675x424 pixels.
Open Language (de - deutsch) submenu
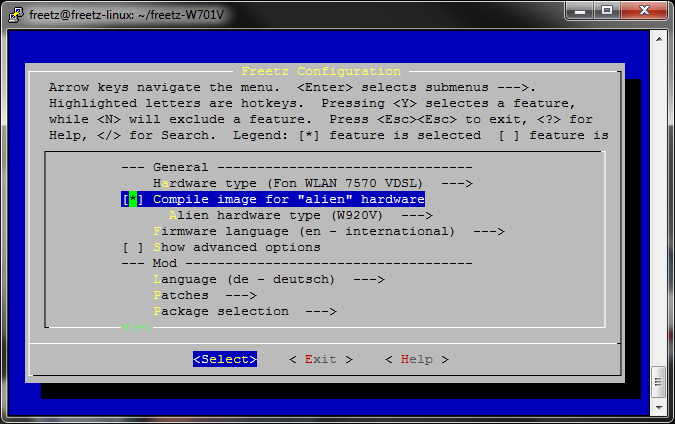(268, 279)
